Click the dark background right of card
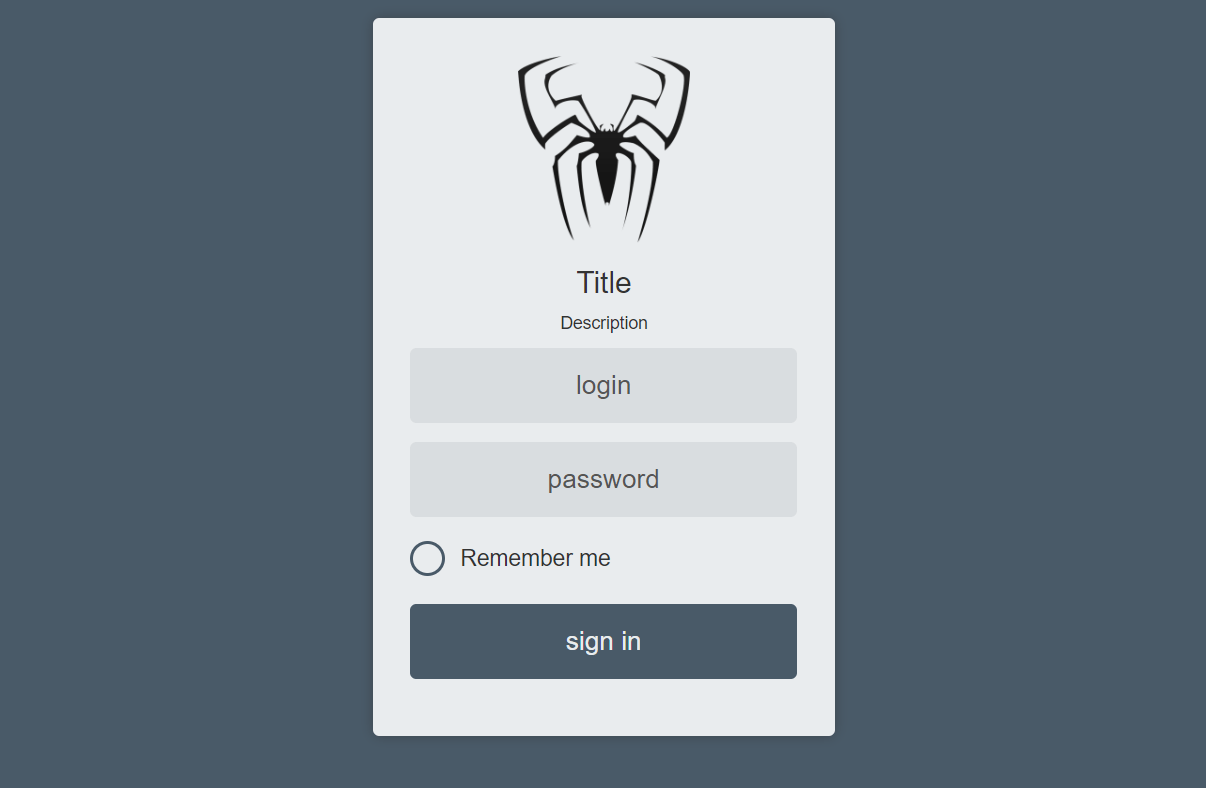The width and height of the screenshot is (1206, 788). (1020, 394)
